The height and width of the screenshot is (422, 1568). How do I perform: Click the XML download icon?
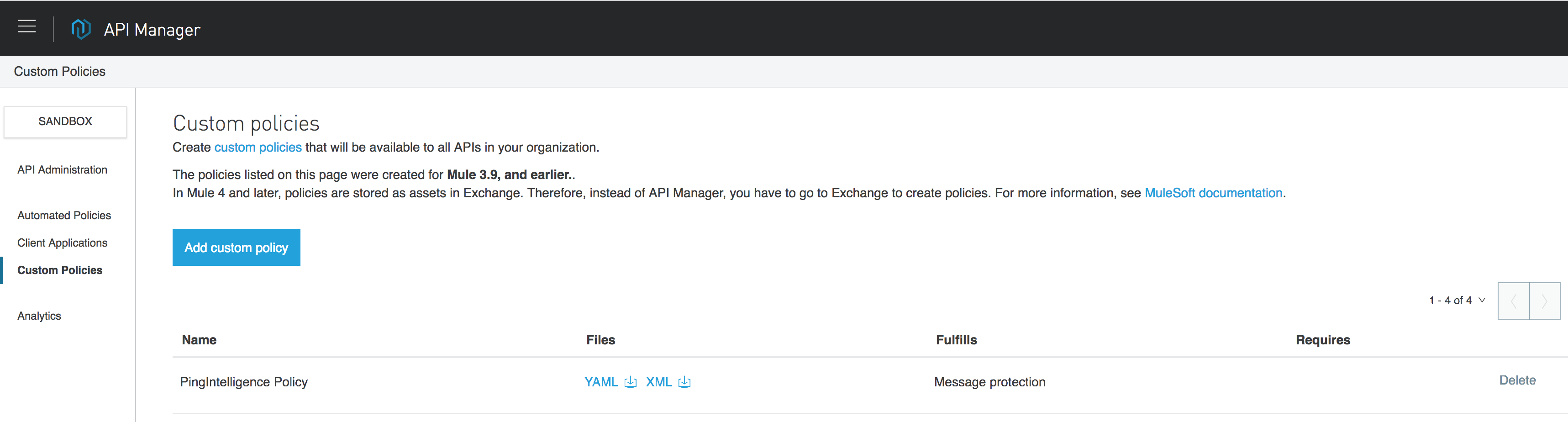pos(684,382)
